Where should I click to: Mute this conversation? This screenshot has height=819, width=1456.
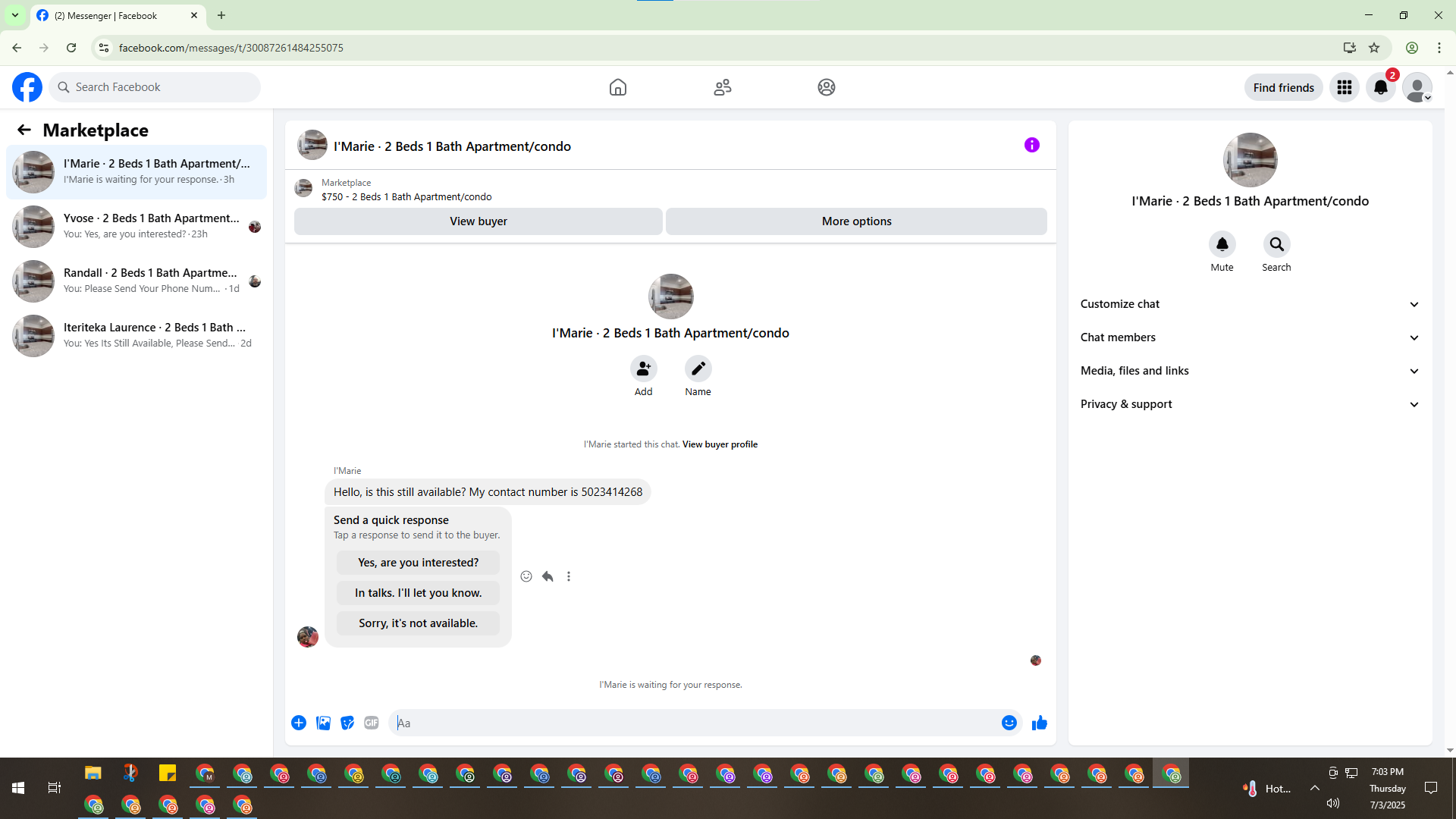coord(1222,244)
